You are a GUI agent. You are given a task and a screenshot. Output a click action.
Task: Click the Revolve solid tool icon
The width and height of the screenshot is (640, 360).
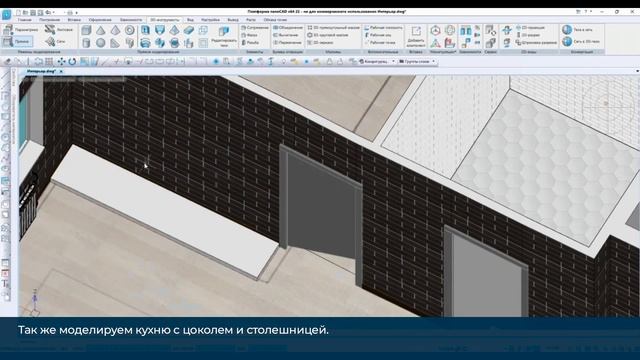pyautogui.click(x=145, y=42)
